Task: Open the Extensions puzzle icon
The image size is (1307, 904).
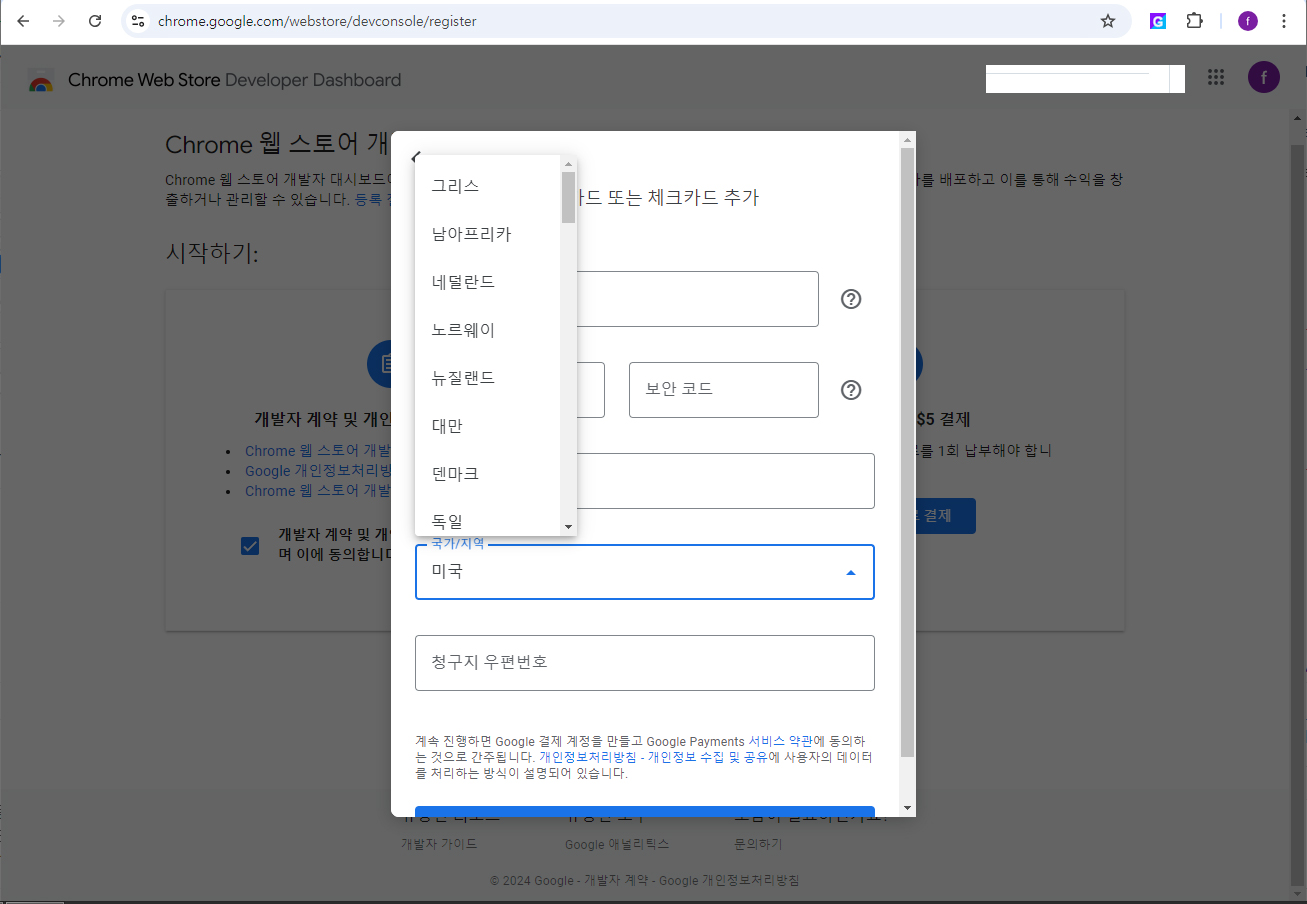Action: pos(1194,21)
